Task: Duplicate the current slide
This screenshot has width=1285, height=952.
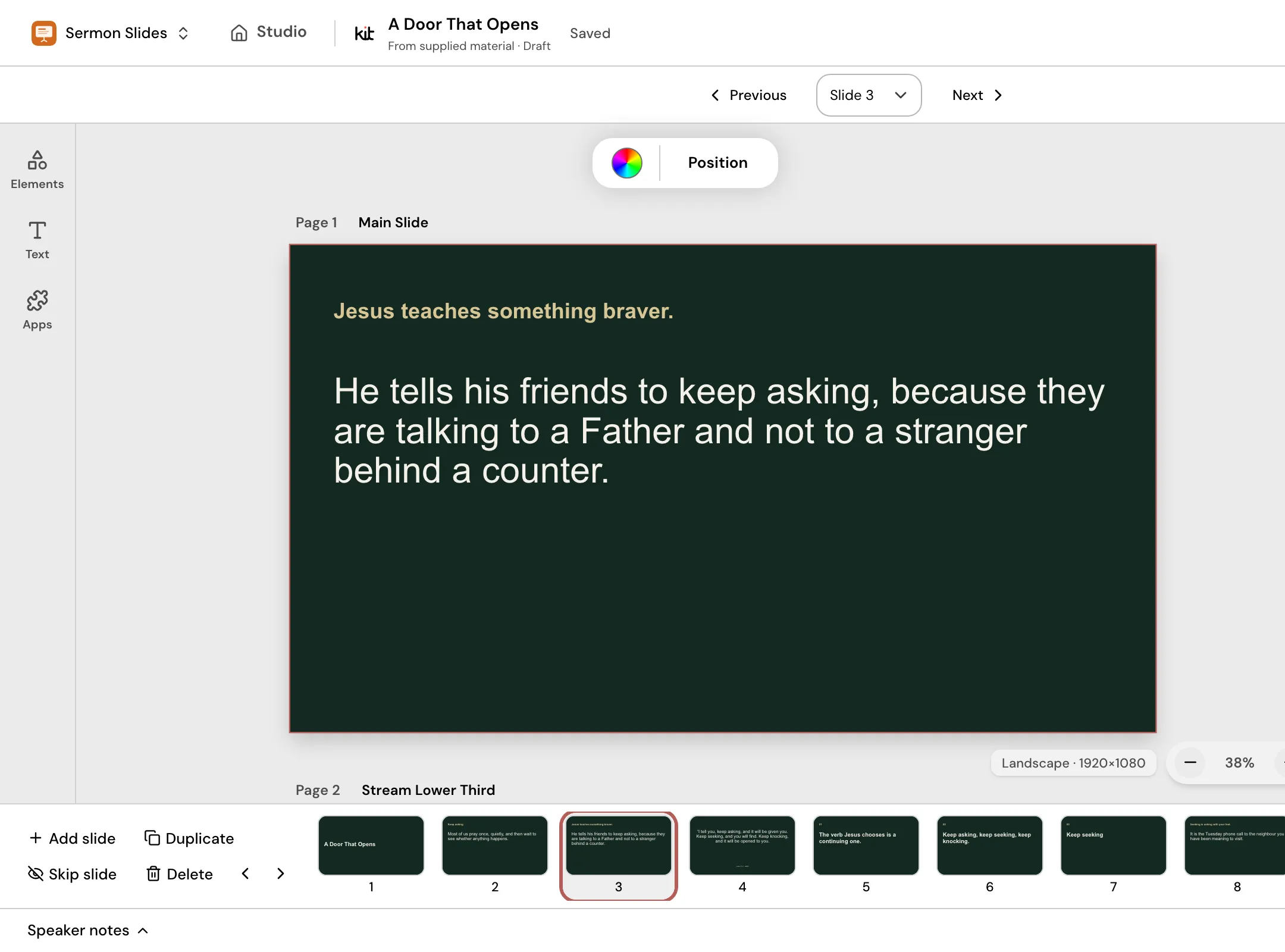Action: [x=189, y=838]
